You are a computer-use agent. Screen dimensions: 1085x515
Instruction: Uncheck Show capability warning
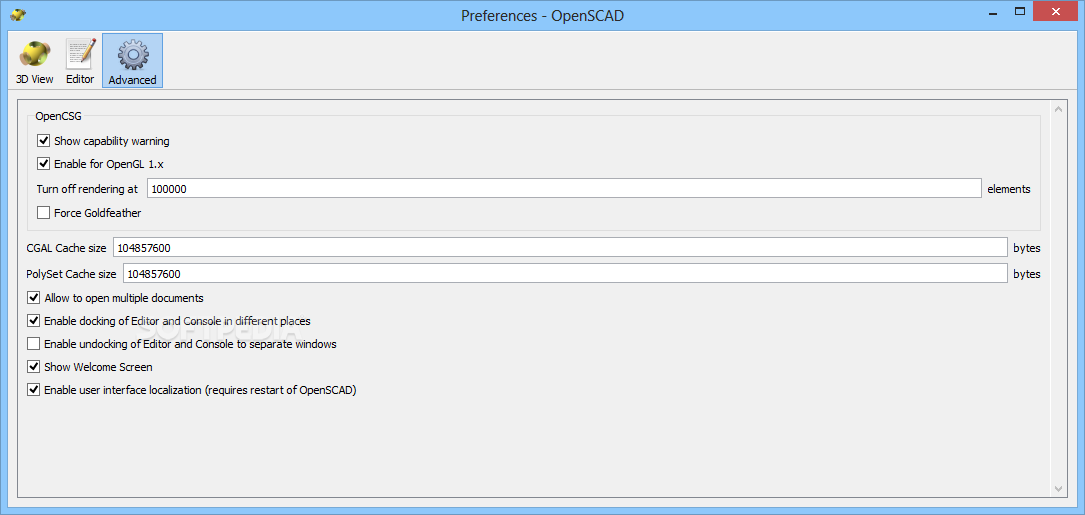click(44, 141)
